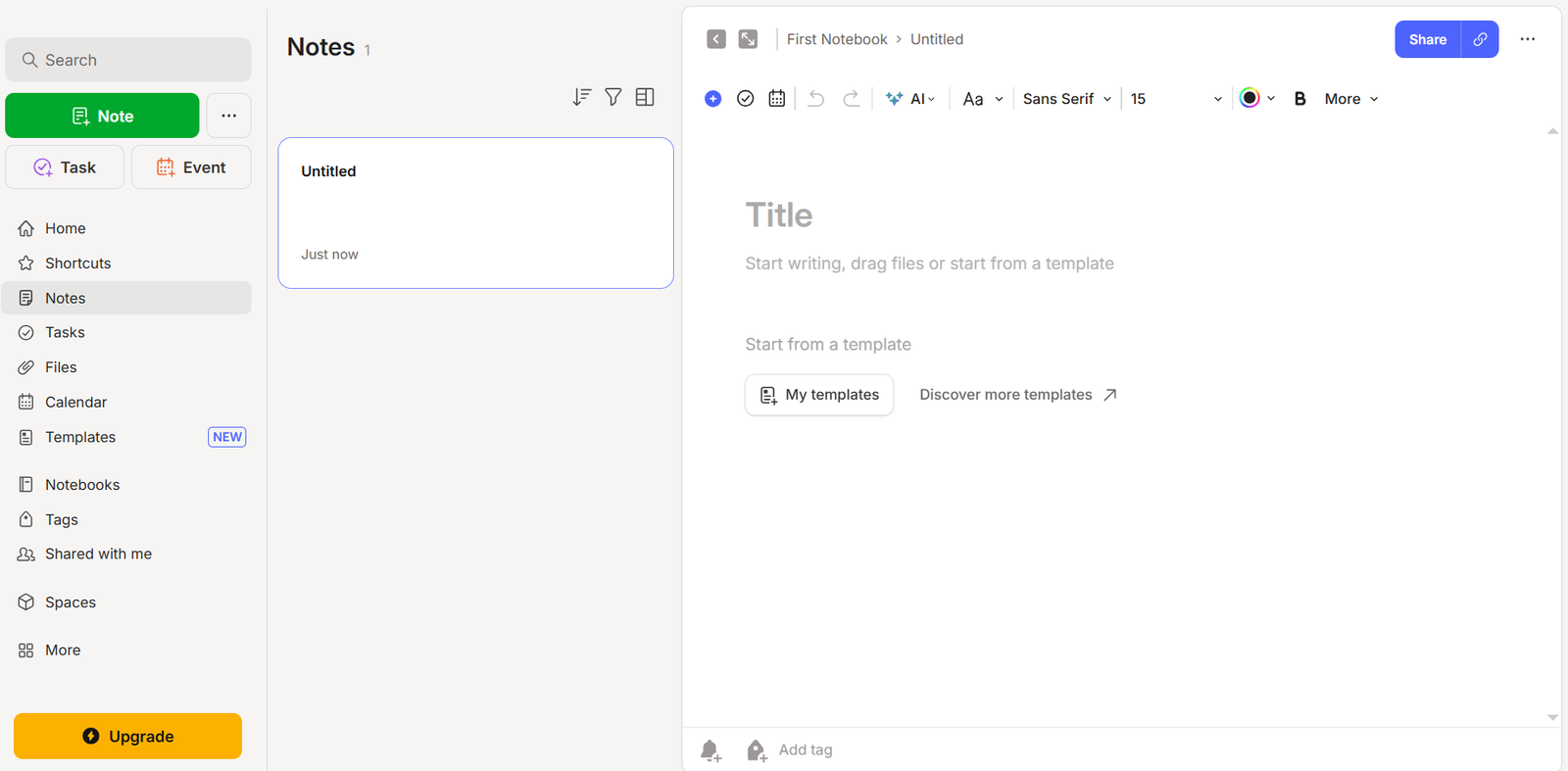Click the calendar event icon in toolbar
Screen dimensions: 1568x771
click(777, 99)
